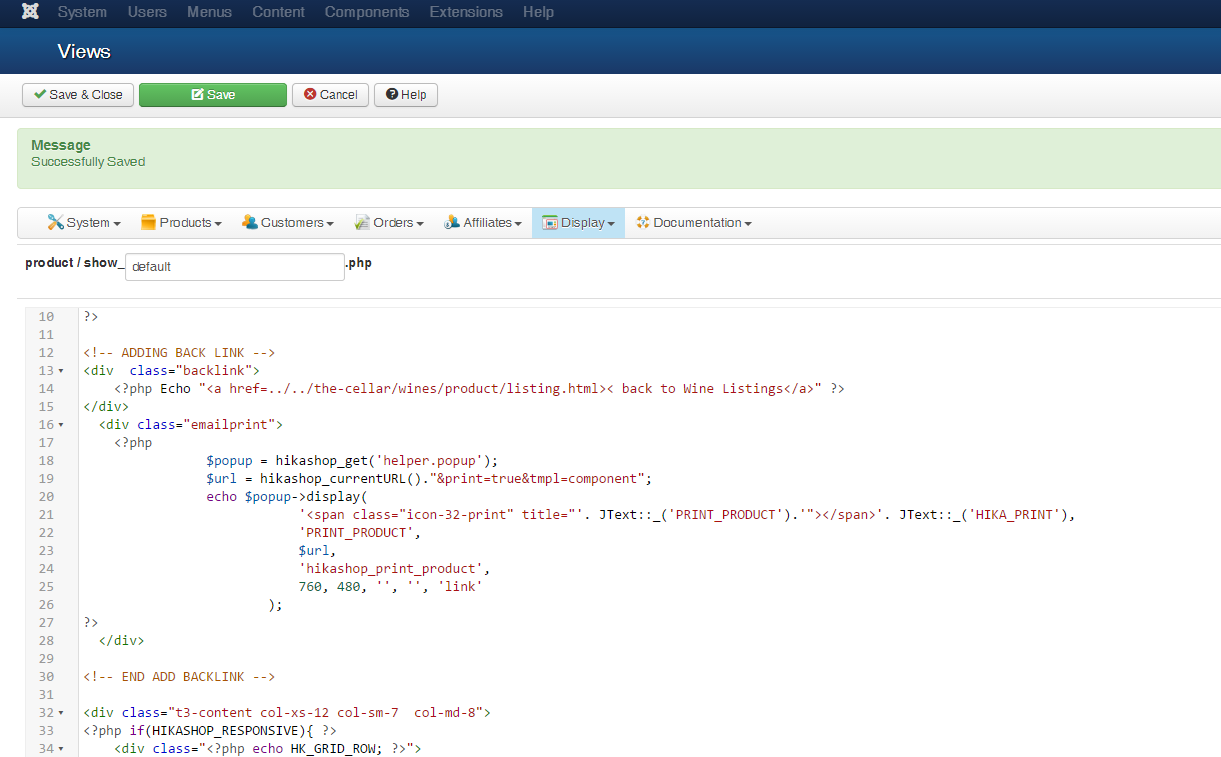This screenshot has height=757, width=1221.
Task: Open the Components menu
Action: (x=367, y=13)
